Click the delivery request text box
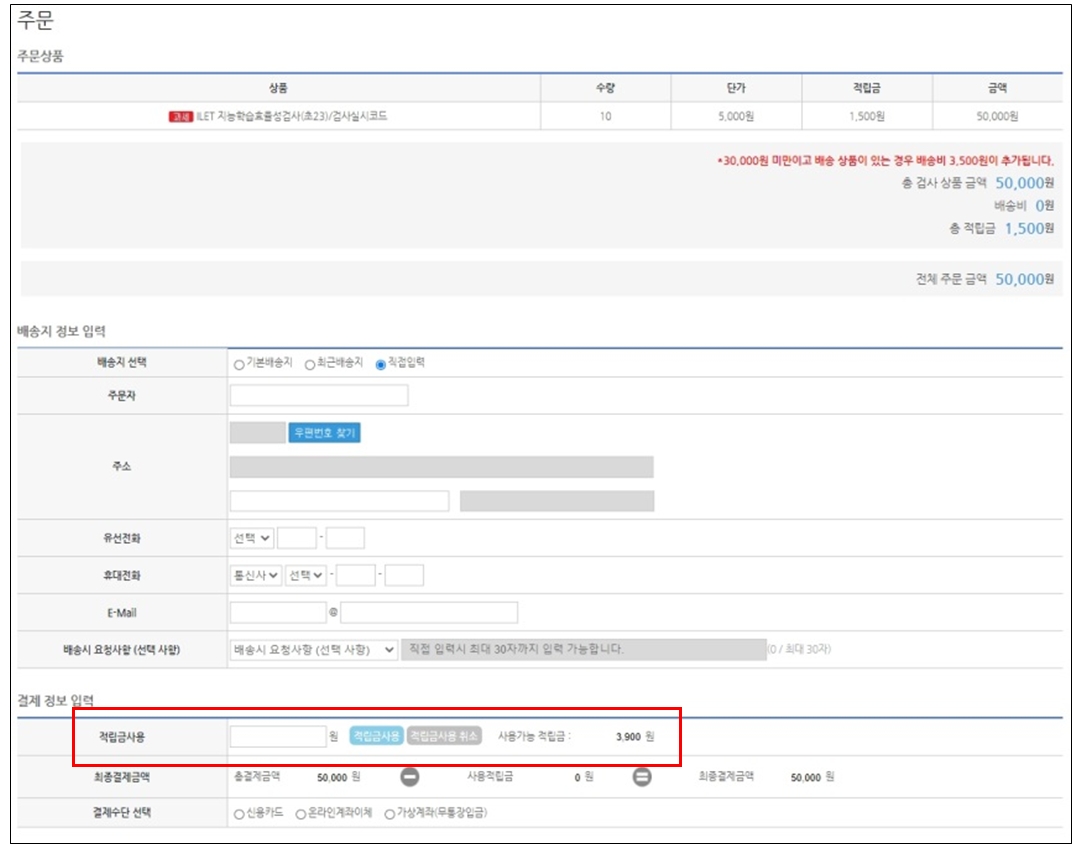The height and width of the screenshot is (852, 1086). (x=583, y=650)
